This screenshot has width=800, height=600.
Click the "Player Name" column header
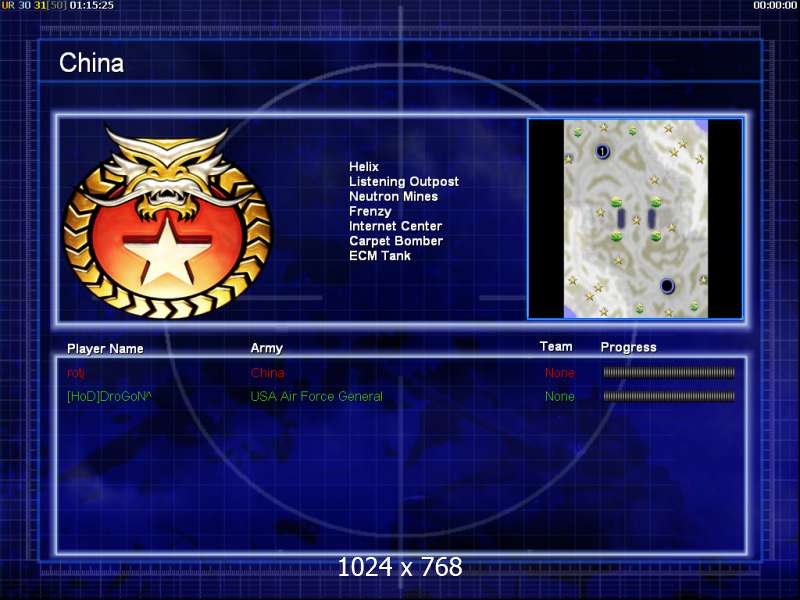tap(105, 348)
